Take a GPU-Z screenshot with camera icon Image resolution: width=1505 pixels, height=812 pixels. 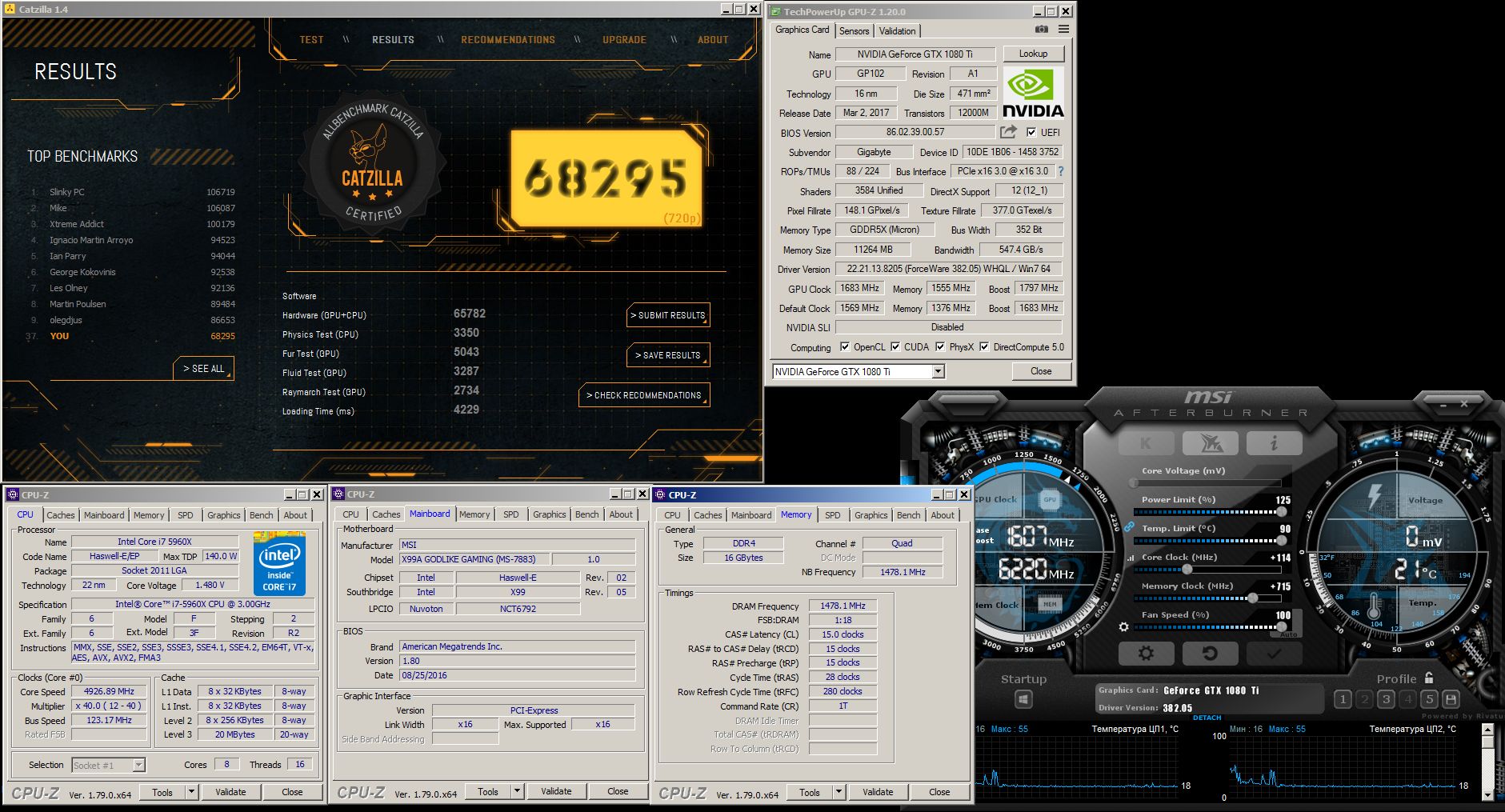click(1041, 30)
